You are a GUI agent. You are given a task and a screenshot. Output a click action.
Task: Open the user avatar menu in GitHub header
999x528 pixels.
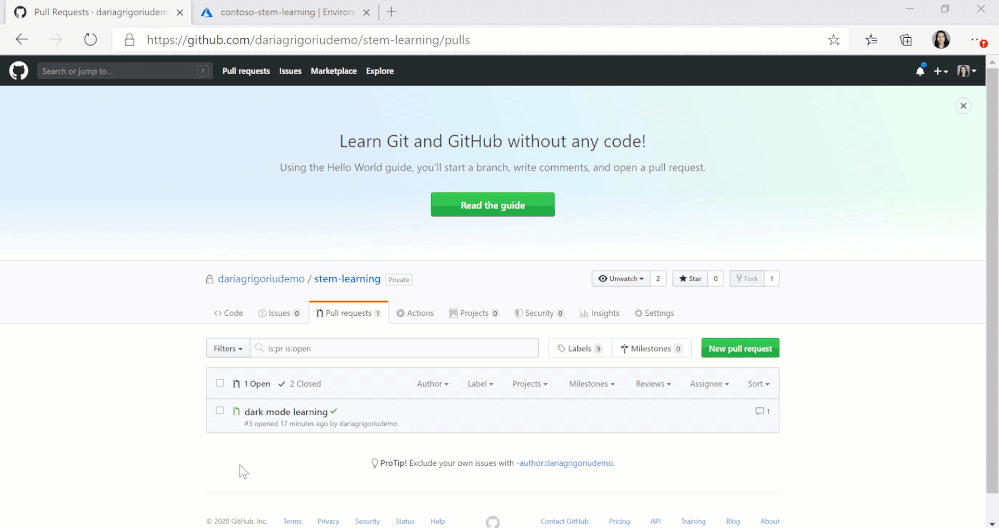967,71
